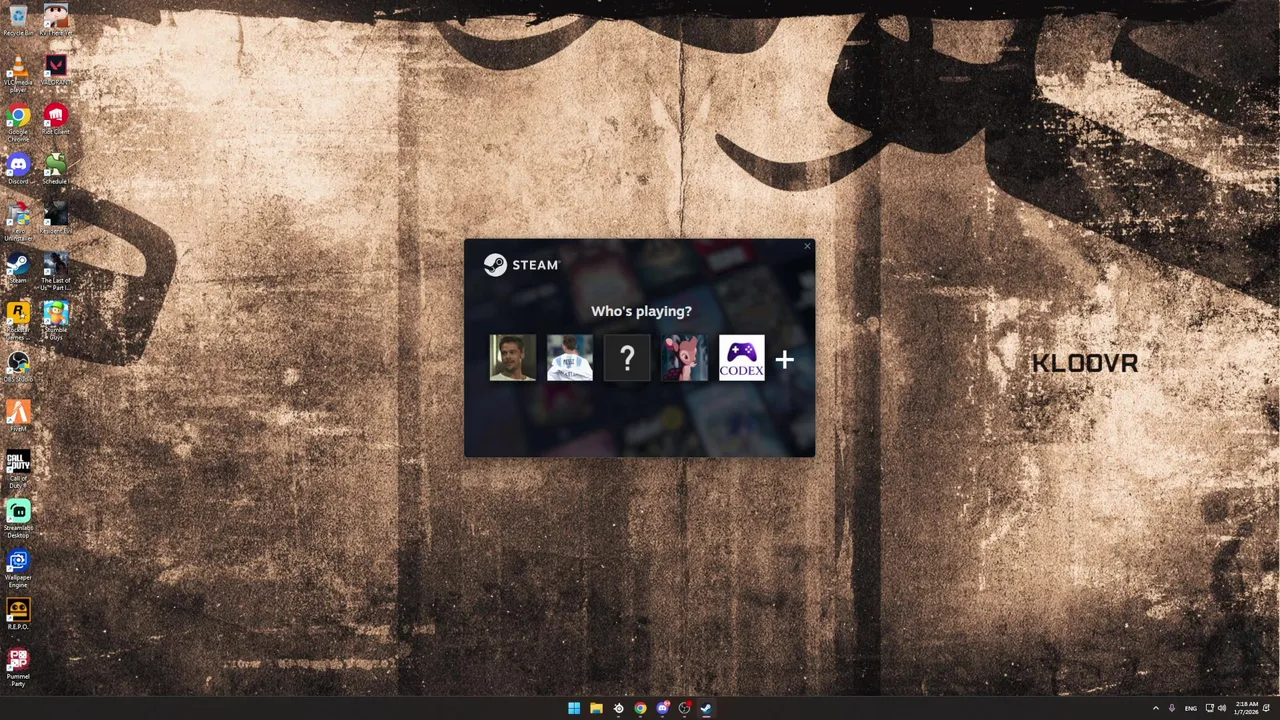Close the Steam Who's playing dialog
This screenshot has width=1280, height=720.
(x=807, y=247)
